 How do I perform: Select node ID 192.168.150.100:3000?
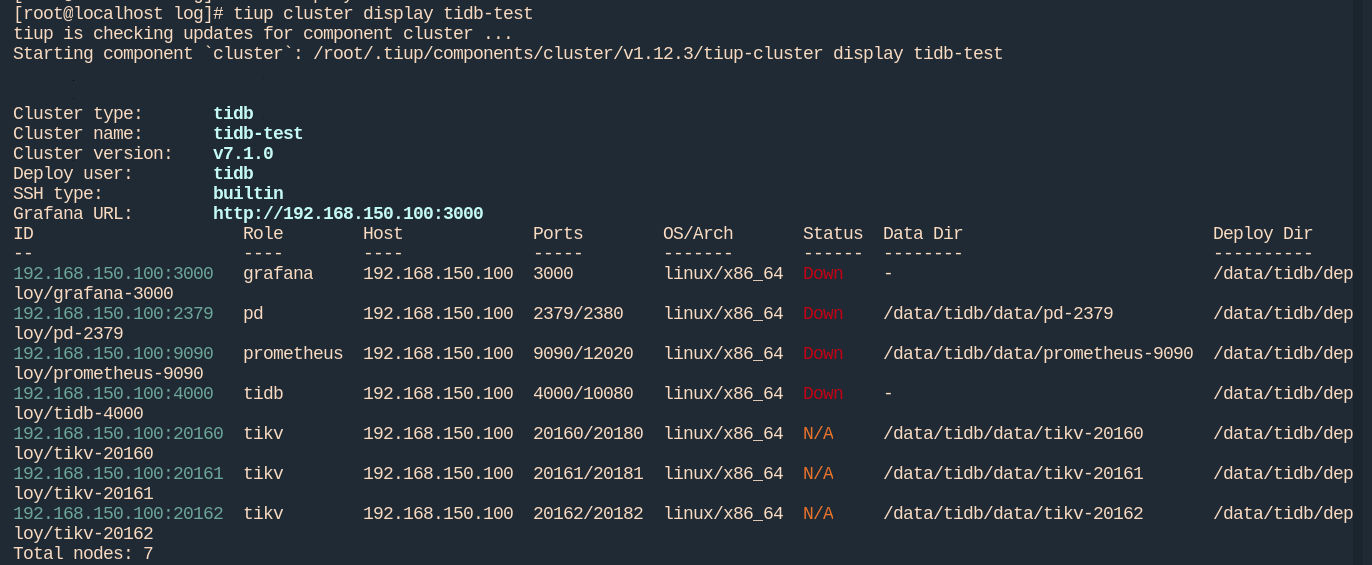(113, 273)
